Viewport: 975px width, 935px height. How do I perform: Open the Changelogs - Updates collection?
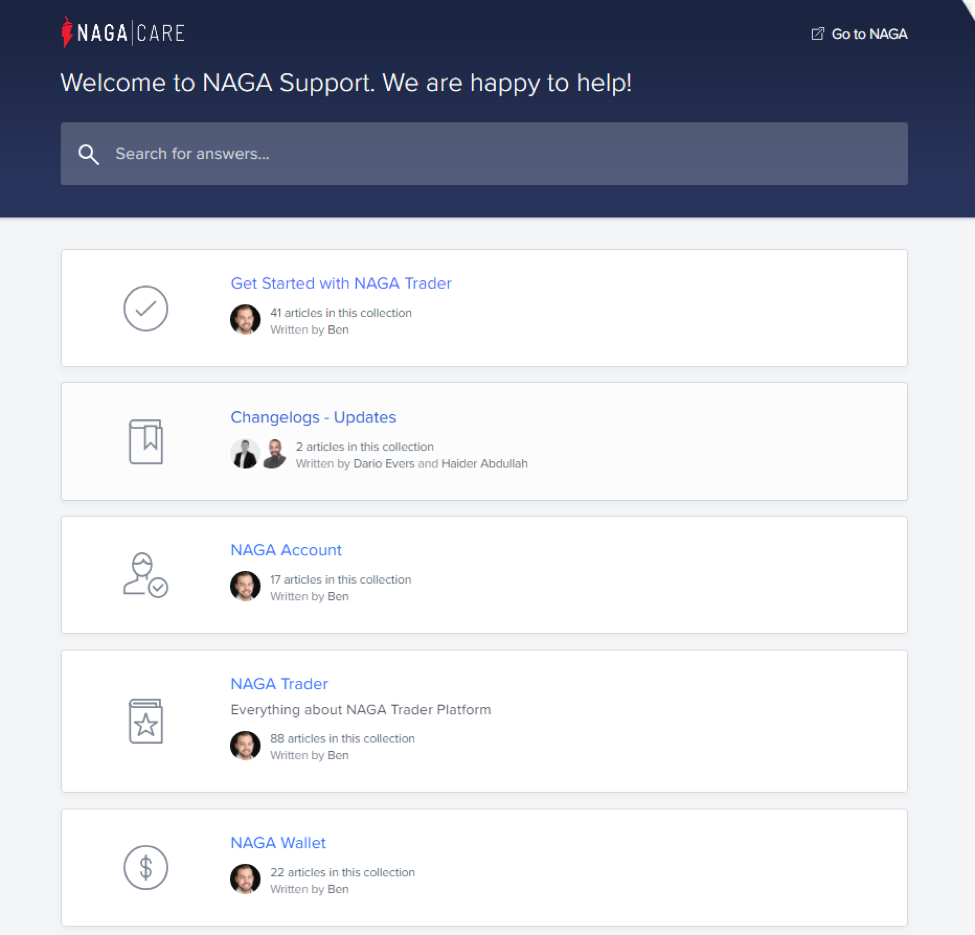[x=313, y=417]
